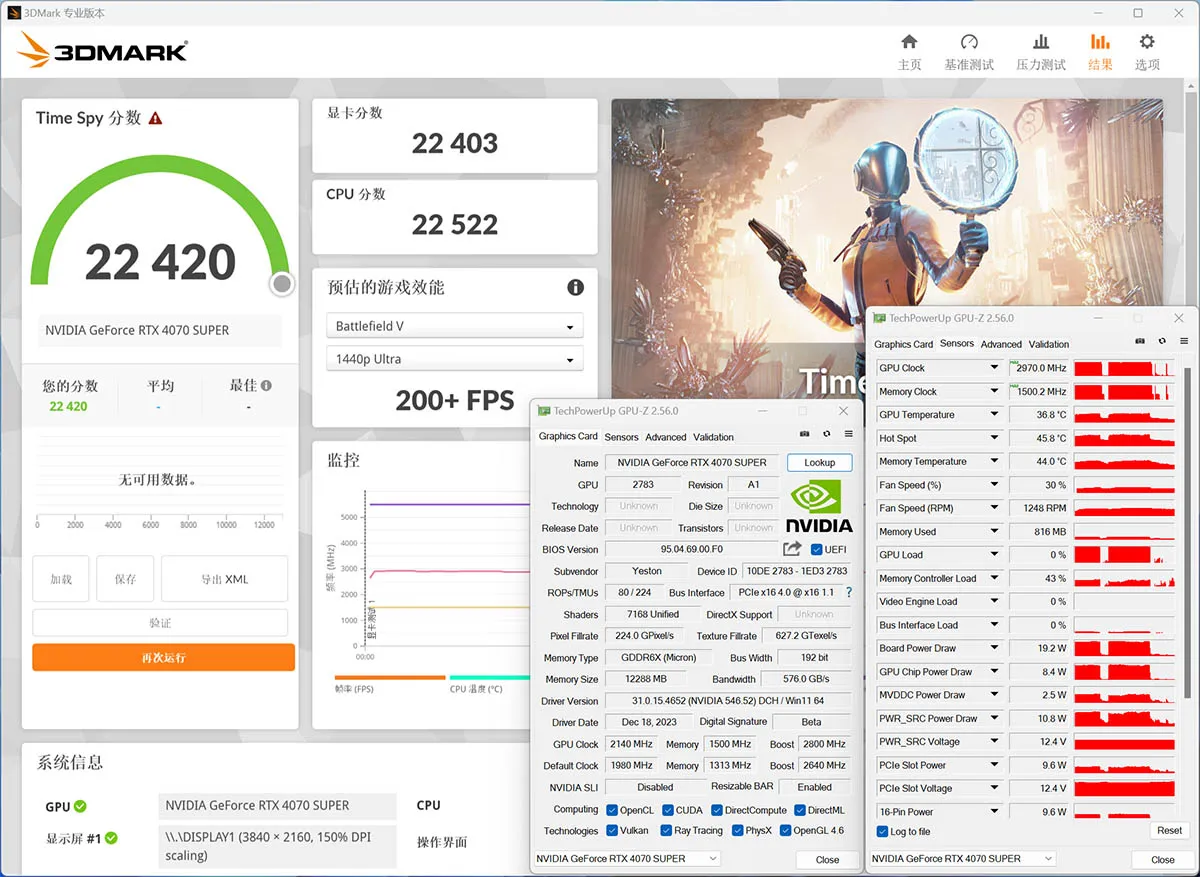Open the 1440p Ultra resolution dropdown

(454, 359)
